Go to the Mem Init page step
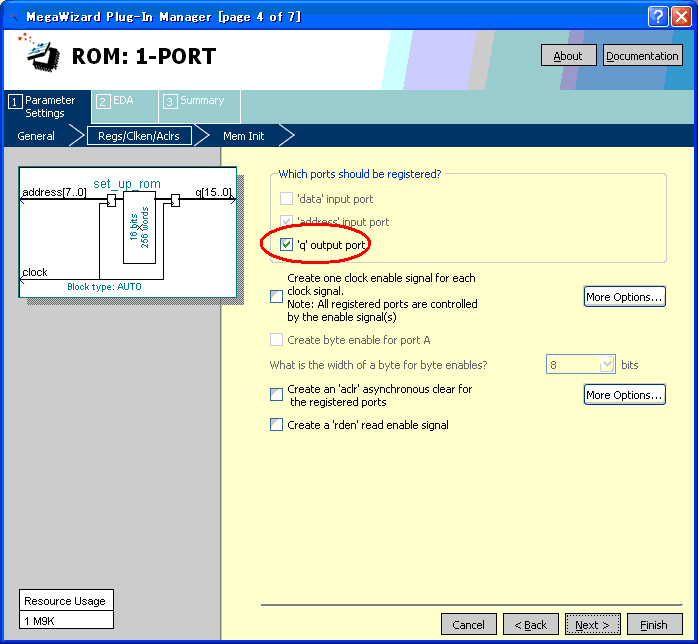Screen dimensions: 698x644 (x=243, y=136)
